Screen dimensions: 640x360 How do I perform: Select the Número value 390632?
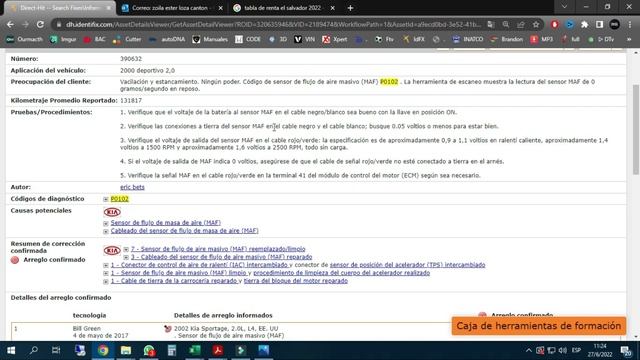click(131, 59)
